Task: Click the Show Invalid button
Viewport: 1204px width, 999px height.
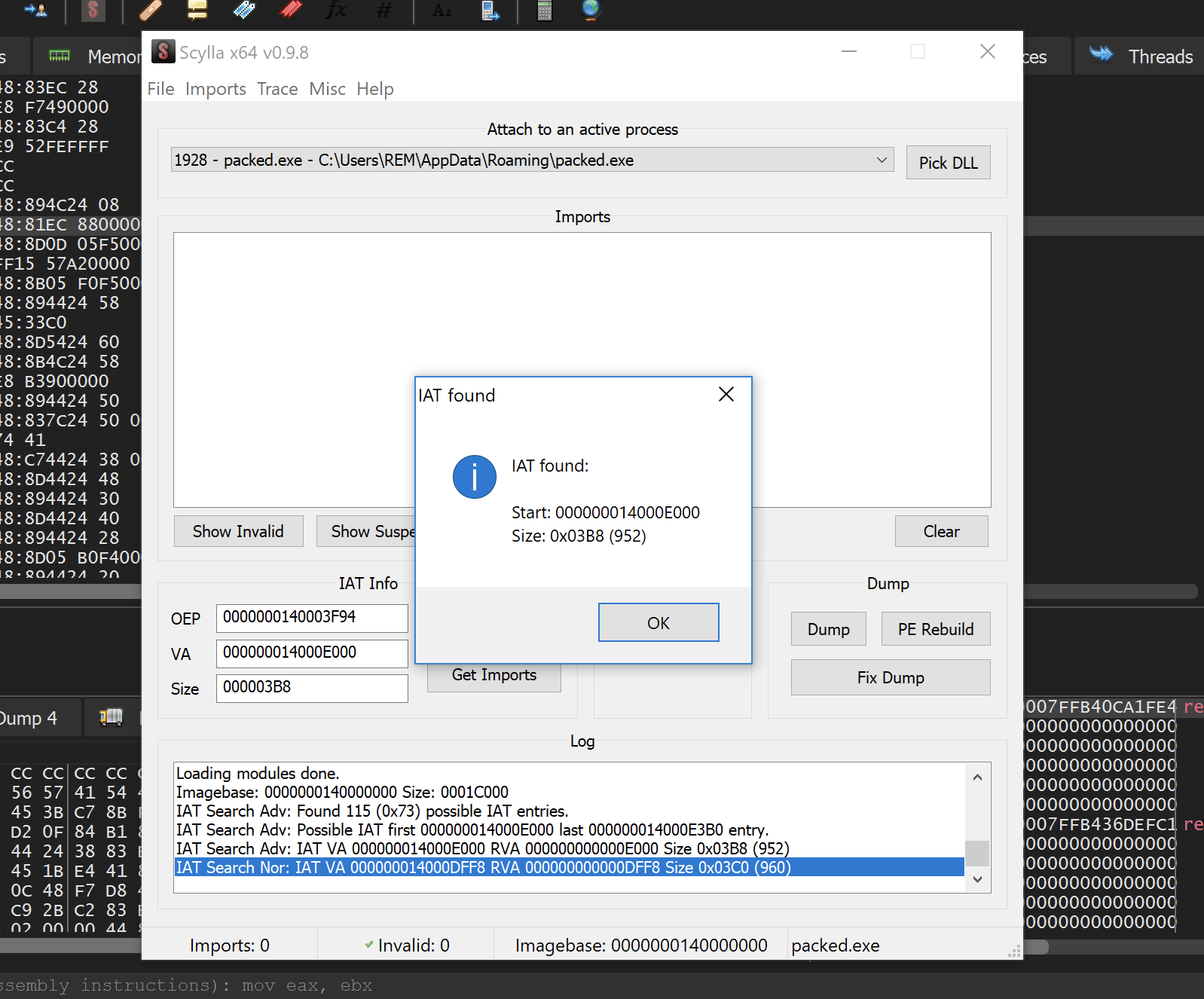Action: pyautogui.click(x=238, y=531)
